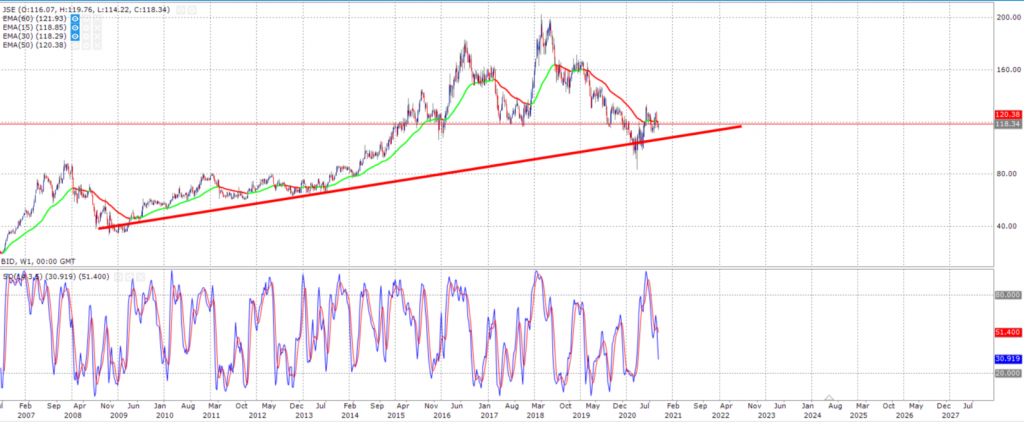Viewport: 1024px width, 422px height.
Task: Select the red 51.400 oscillator value tag
Action: (1006, 331)
